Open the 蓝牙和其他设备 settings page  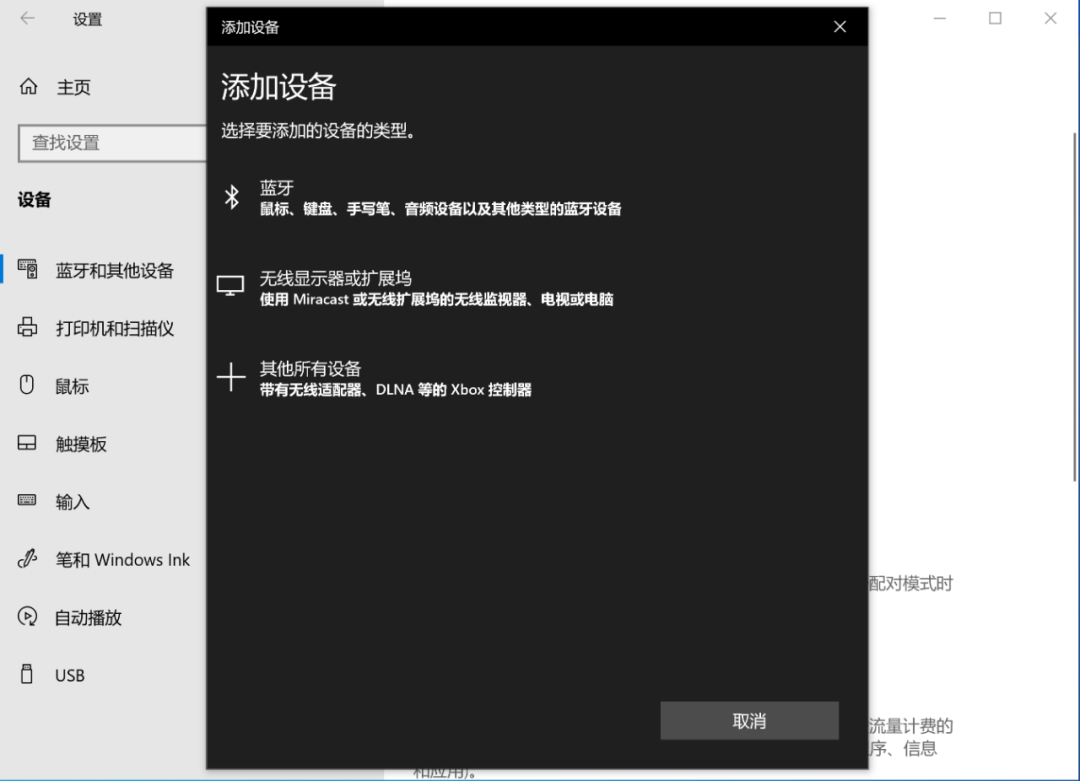pos(103,270)
